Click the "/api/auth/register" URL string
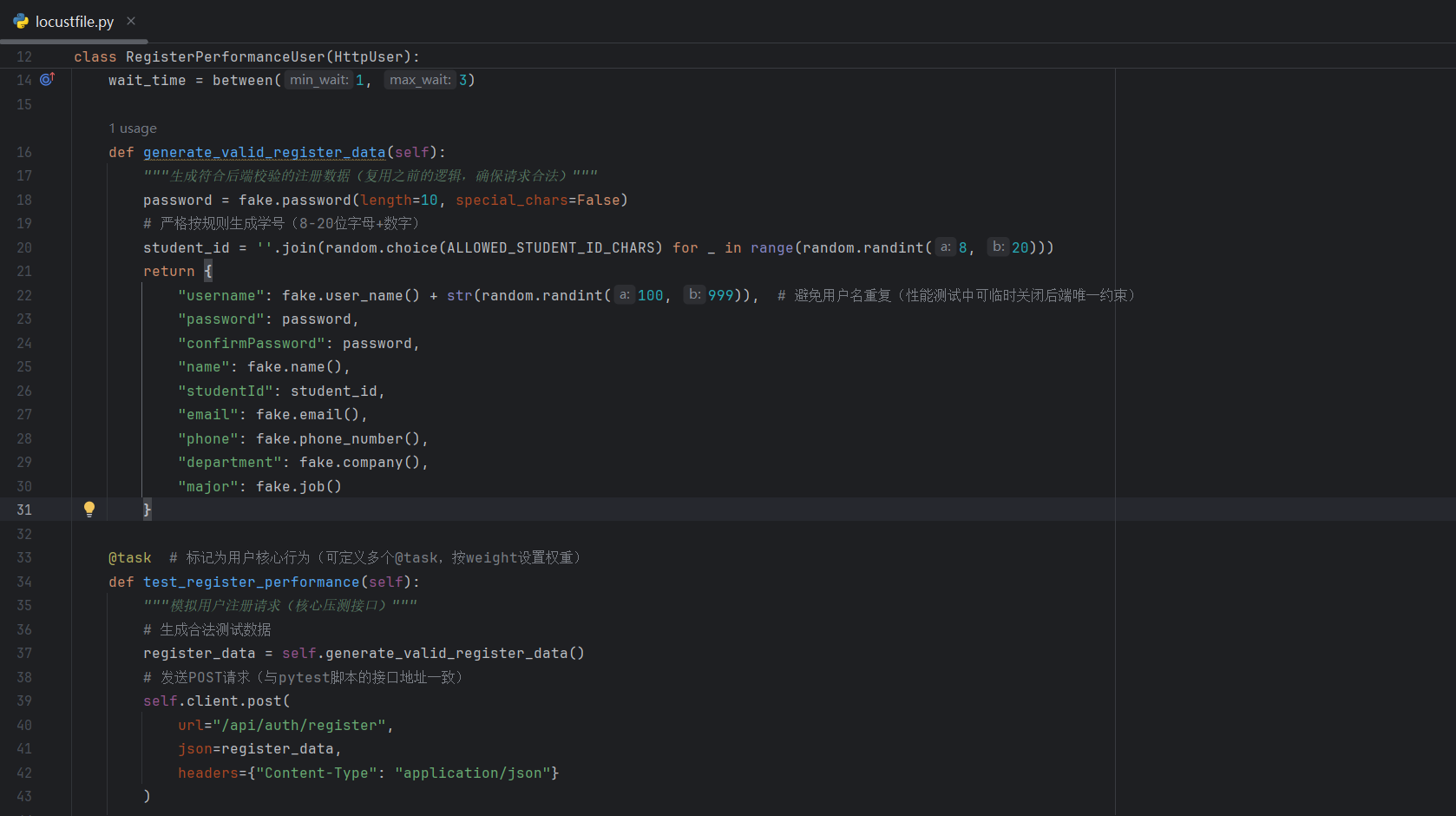 (299, 726)
